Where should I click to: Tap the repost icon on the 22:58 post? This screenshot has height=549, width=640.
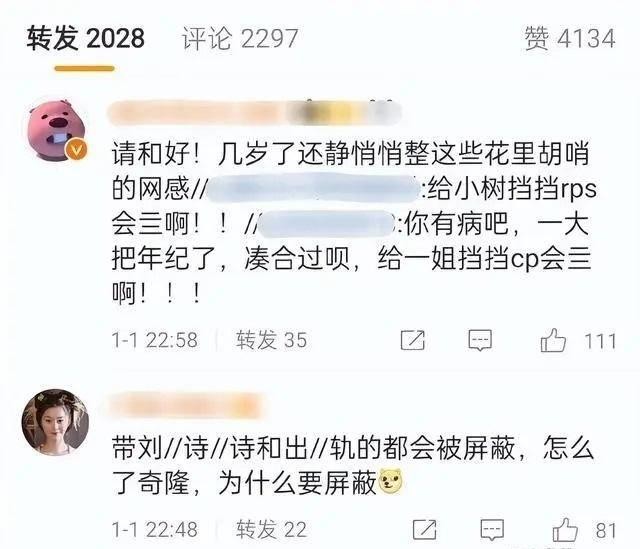(413, 340)
